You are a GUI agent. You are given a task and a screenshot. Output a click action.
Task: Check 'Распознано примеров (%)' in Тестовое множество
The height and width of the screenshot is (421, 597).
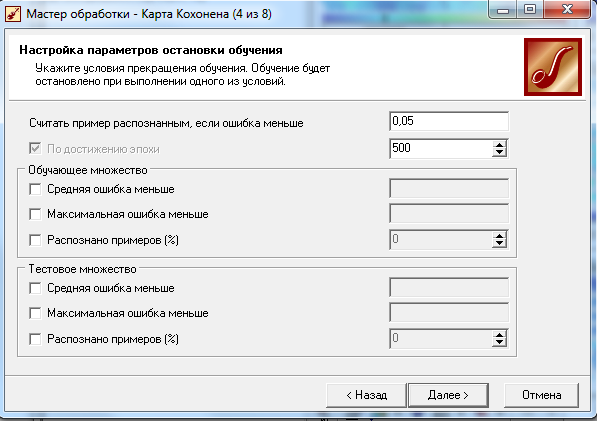(35, 339)
